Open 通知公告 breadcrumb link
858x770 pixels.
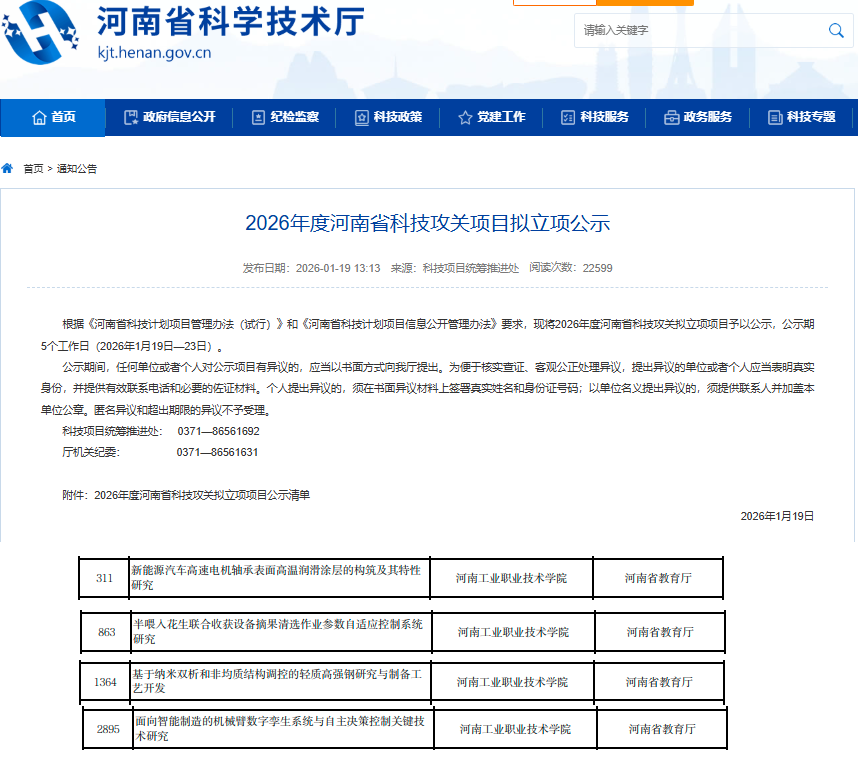77,169
